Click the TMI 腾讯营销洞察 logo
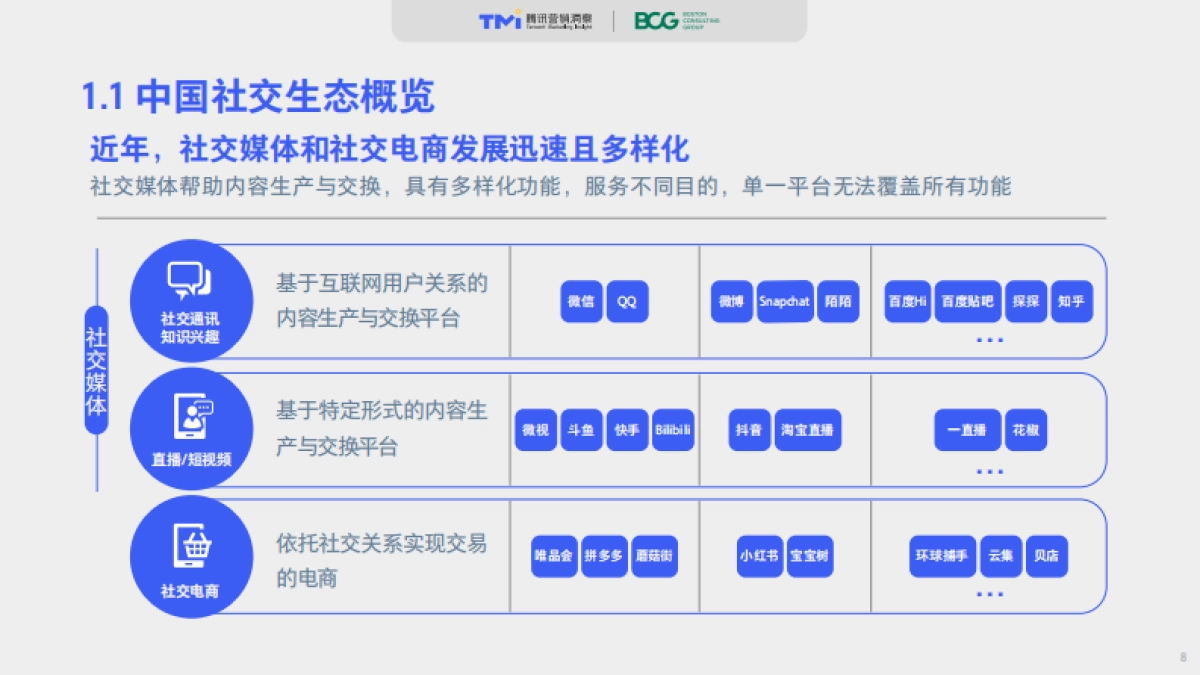The width and height of the screenshot is (1200, 675). [525, 22]
